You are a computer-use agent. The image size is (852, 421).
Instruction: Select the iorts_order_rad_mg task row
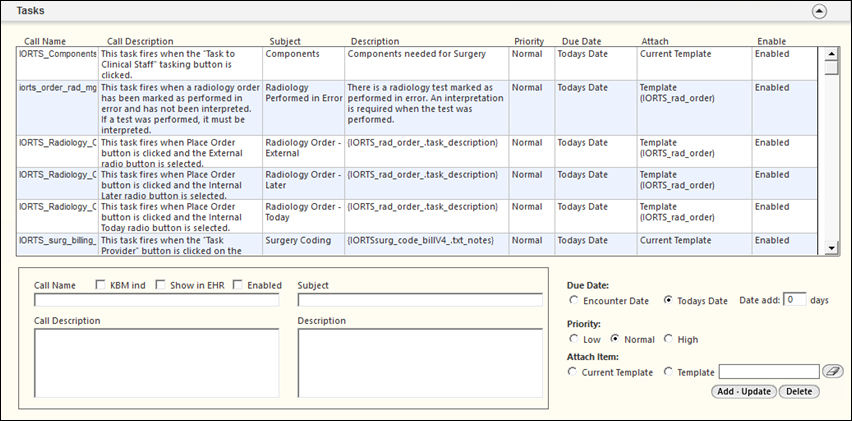point(417,108)
